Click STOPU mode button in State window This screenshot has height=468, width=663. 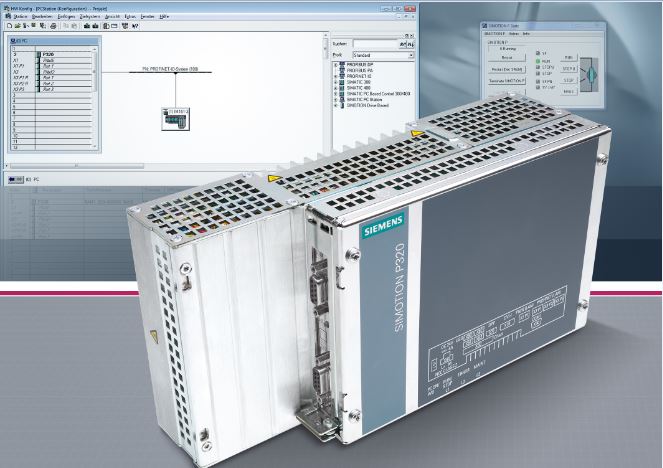tap(569, 68)
